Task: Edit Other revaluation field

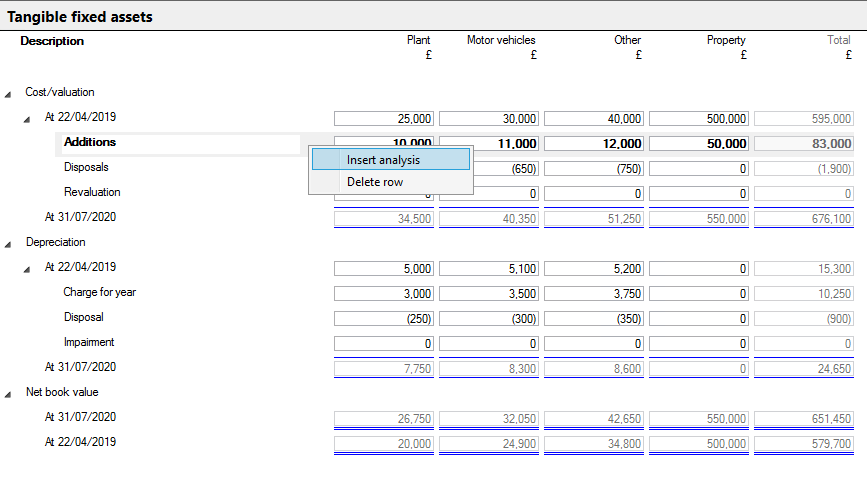Action: (x=594, y=193)
